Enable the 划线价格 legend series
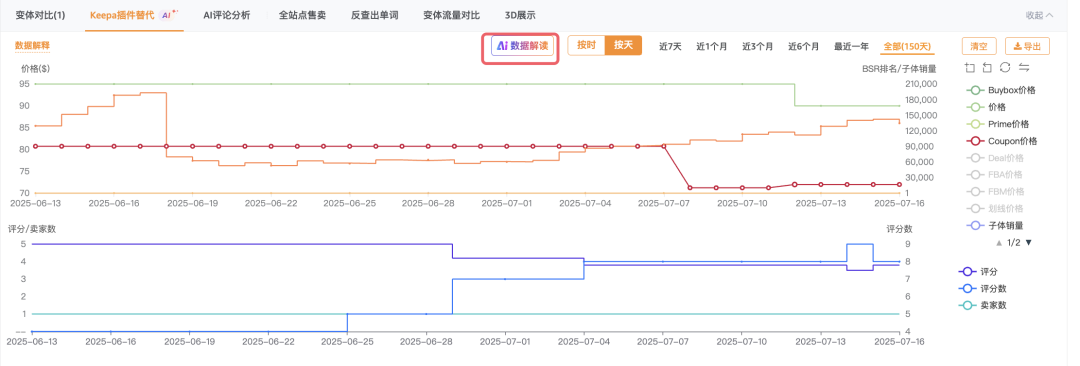 point(995,208)
